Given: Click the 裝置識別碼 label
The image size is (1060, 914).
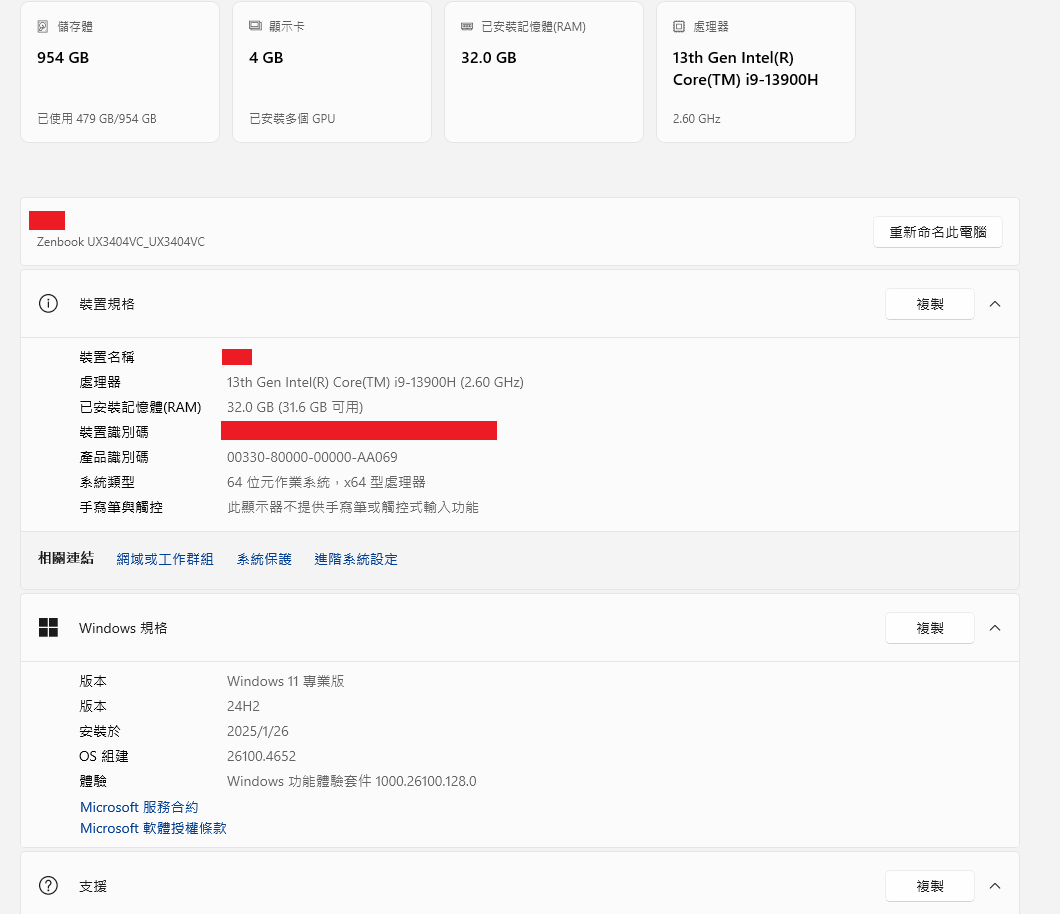Looking at the screenshot, I should coord(114,432).
